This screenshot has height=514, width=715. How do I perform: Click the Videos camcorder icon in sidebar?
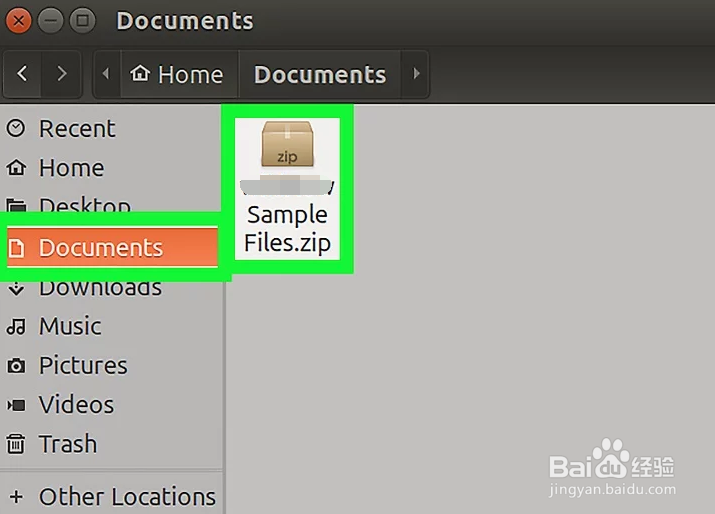click(x=16, y=405)
